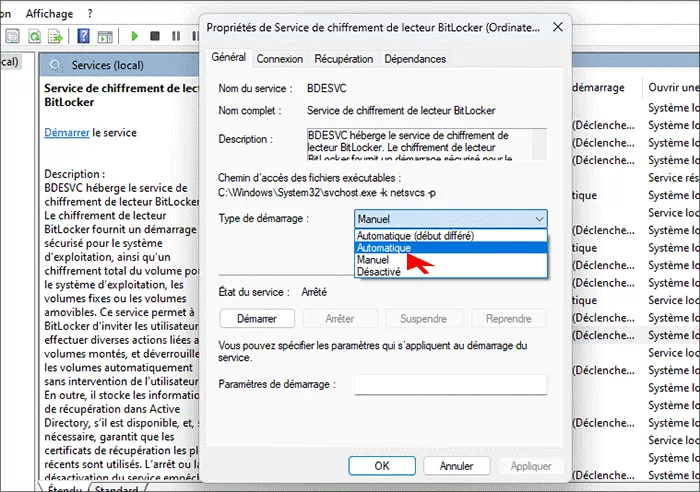Click the BDESVC service name text

pyautogui.click(x=326, y=88)
